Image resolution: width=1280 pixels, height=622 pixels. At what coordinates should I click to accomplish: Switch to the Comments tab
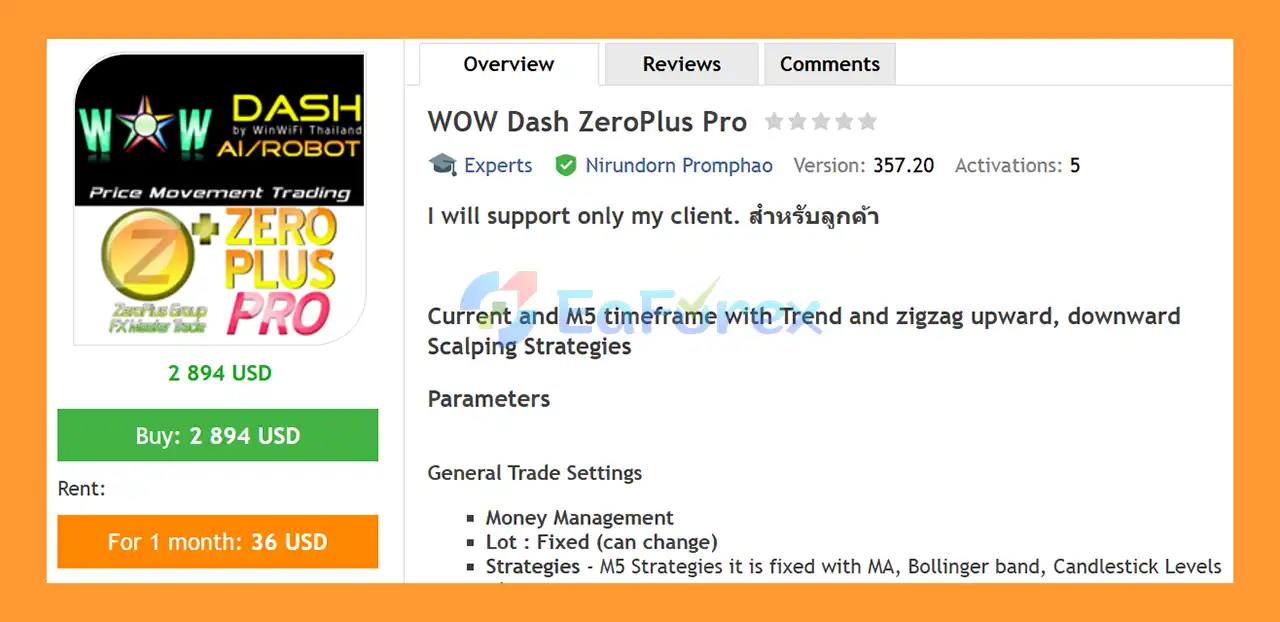click(x=829, y=64)
